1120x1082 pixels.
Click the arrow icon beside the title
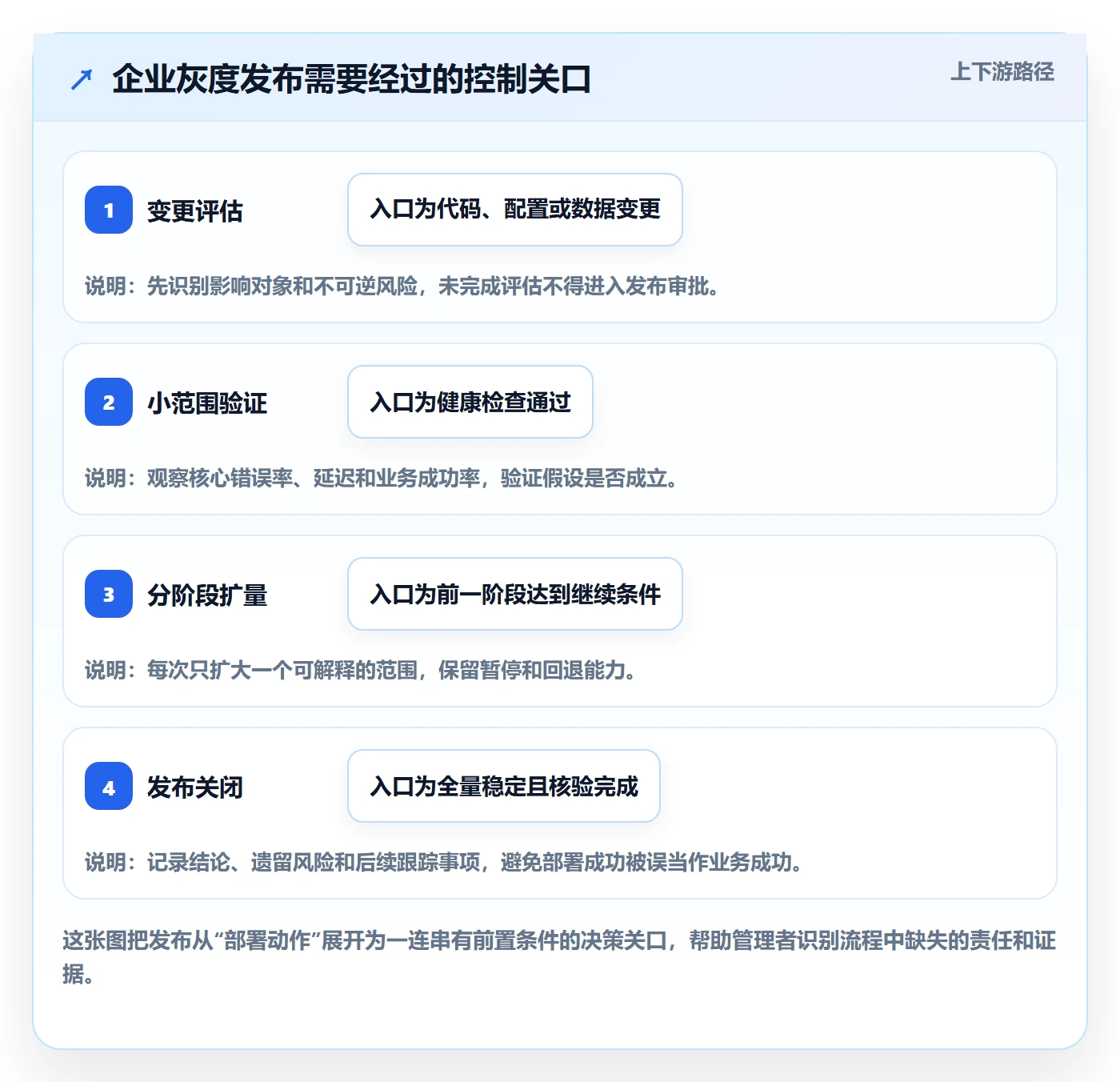(82, 79)
